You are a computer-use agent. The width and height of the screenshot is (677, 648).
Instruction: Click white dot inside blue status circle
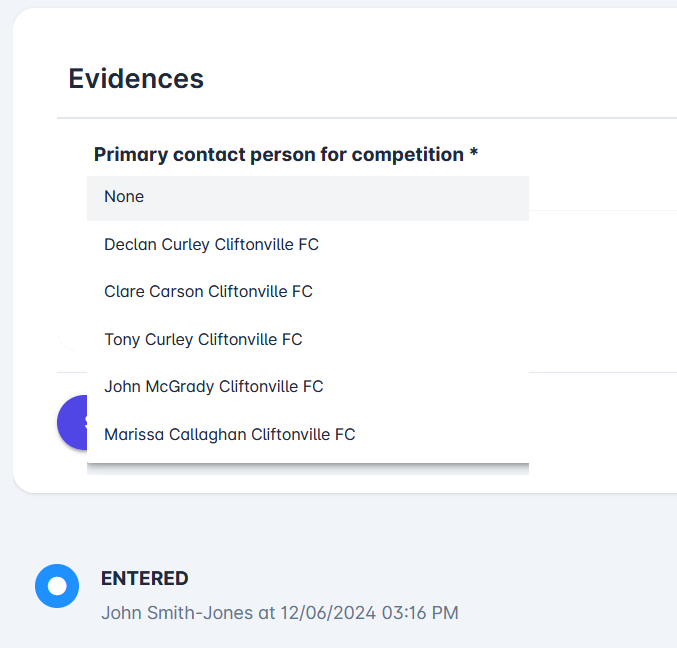coord(57,586)
